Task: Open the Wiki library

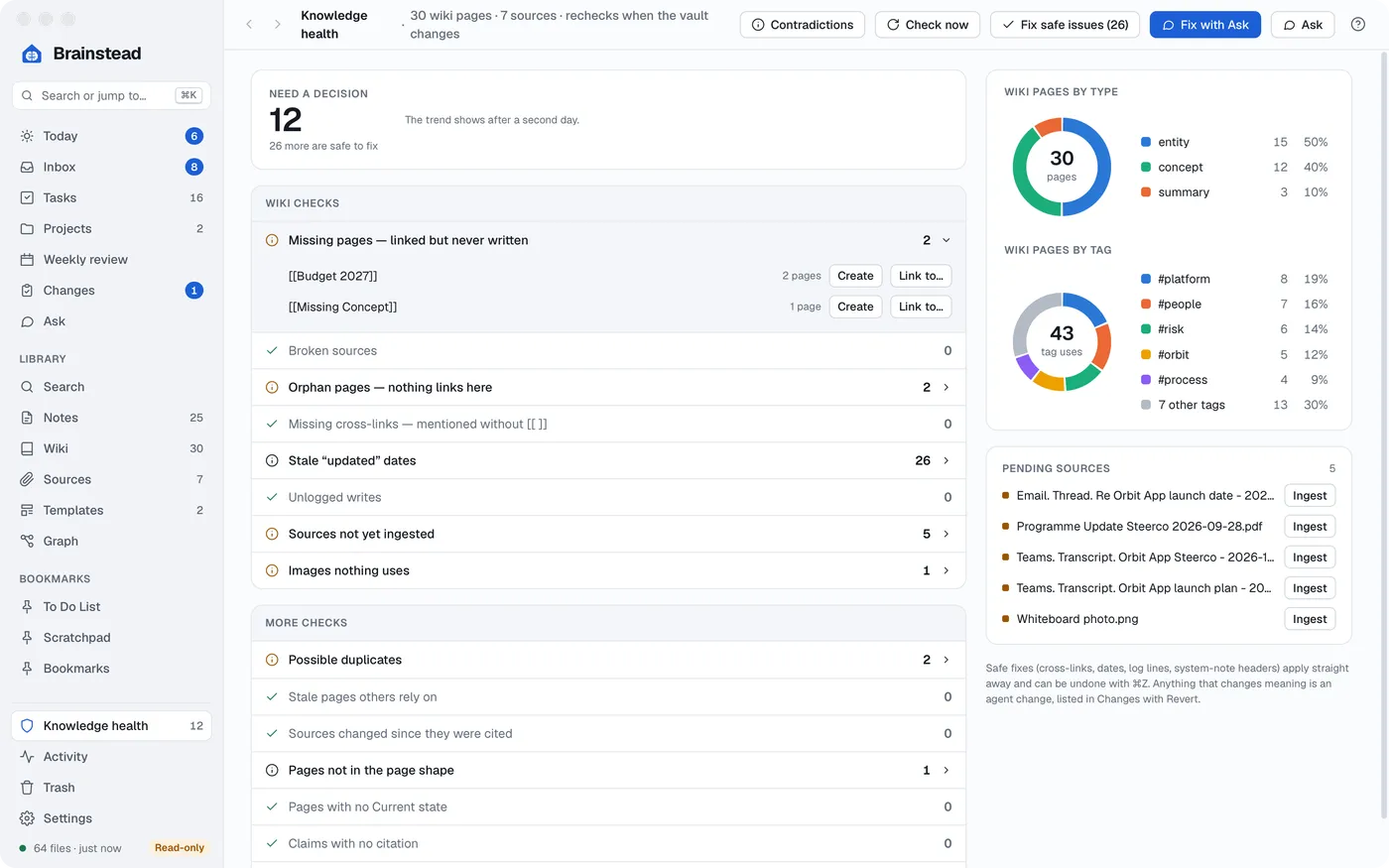Action: (x=111, y=448)
